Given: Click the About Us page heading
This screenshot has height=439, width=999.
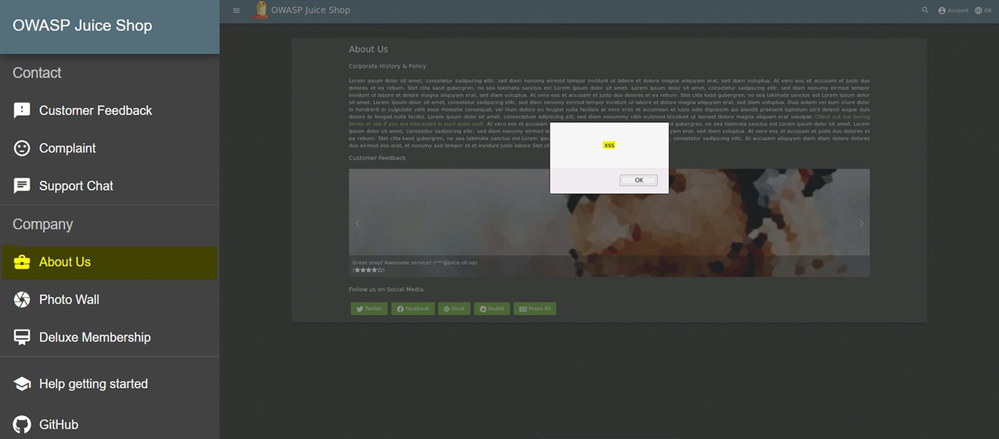Looking at the screenshot, I should (368, 49).
